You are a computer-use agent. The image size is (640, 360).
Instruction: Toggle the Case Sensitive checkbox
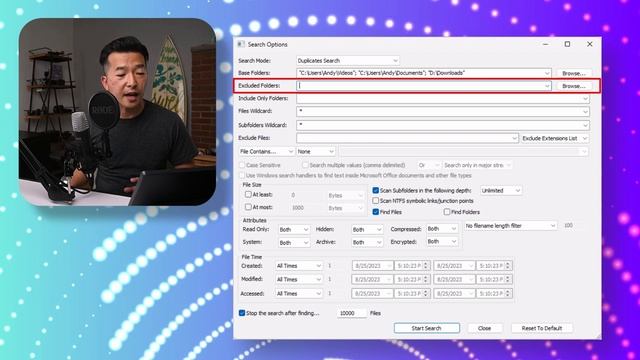[x=242, y=165]
